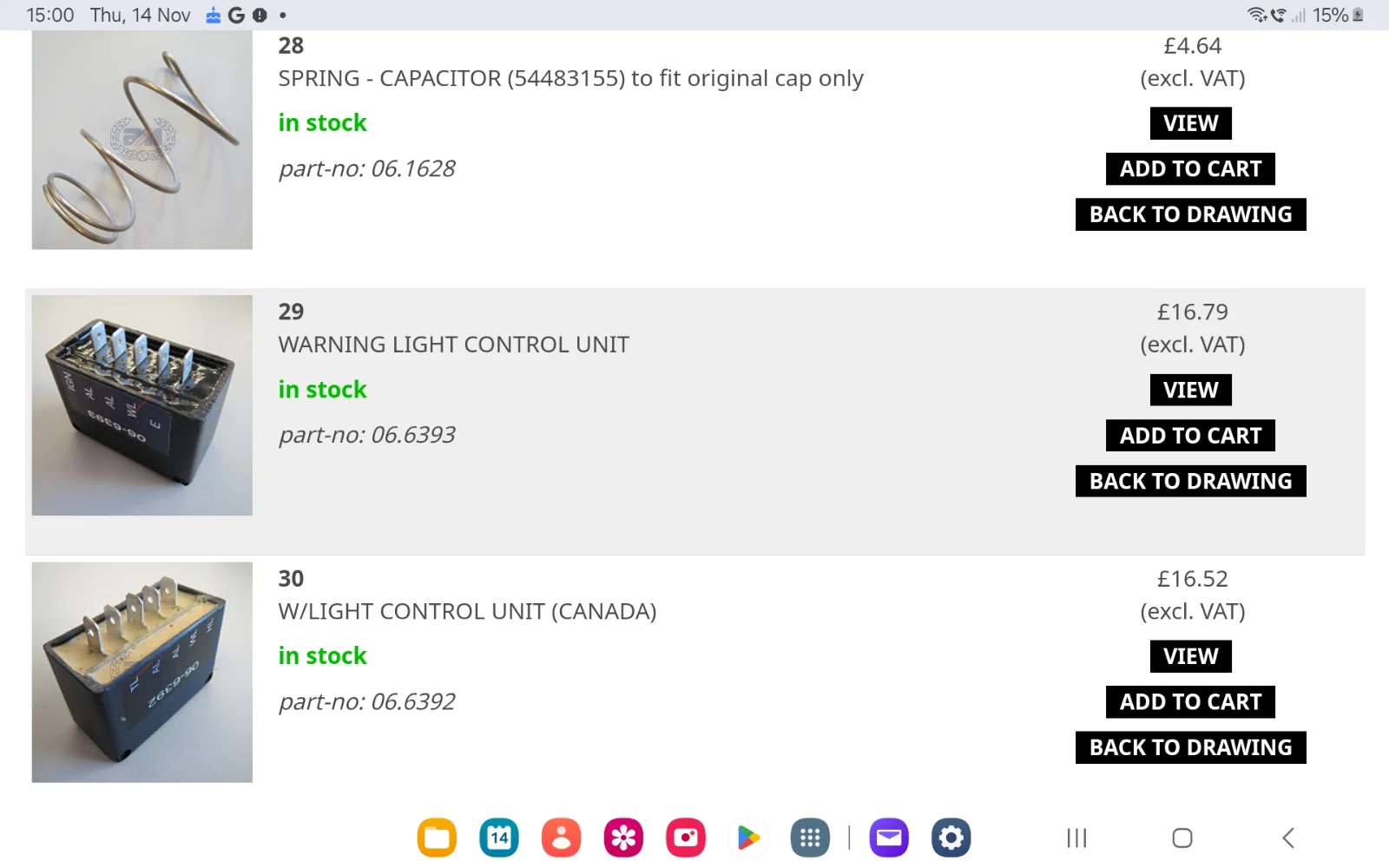Screen dimensions: 1389x868
Task: Open the all apps grid drawer
Action: [810, 838]
